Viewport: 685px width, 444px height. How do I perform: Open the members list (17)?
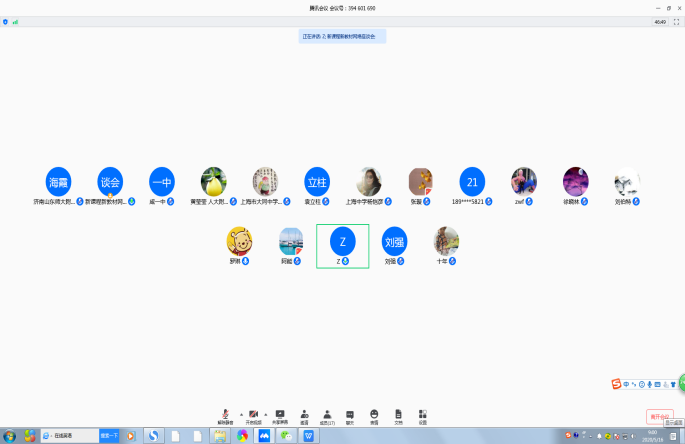(x=327, y=415)
